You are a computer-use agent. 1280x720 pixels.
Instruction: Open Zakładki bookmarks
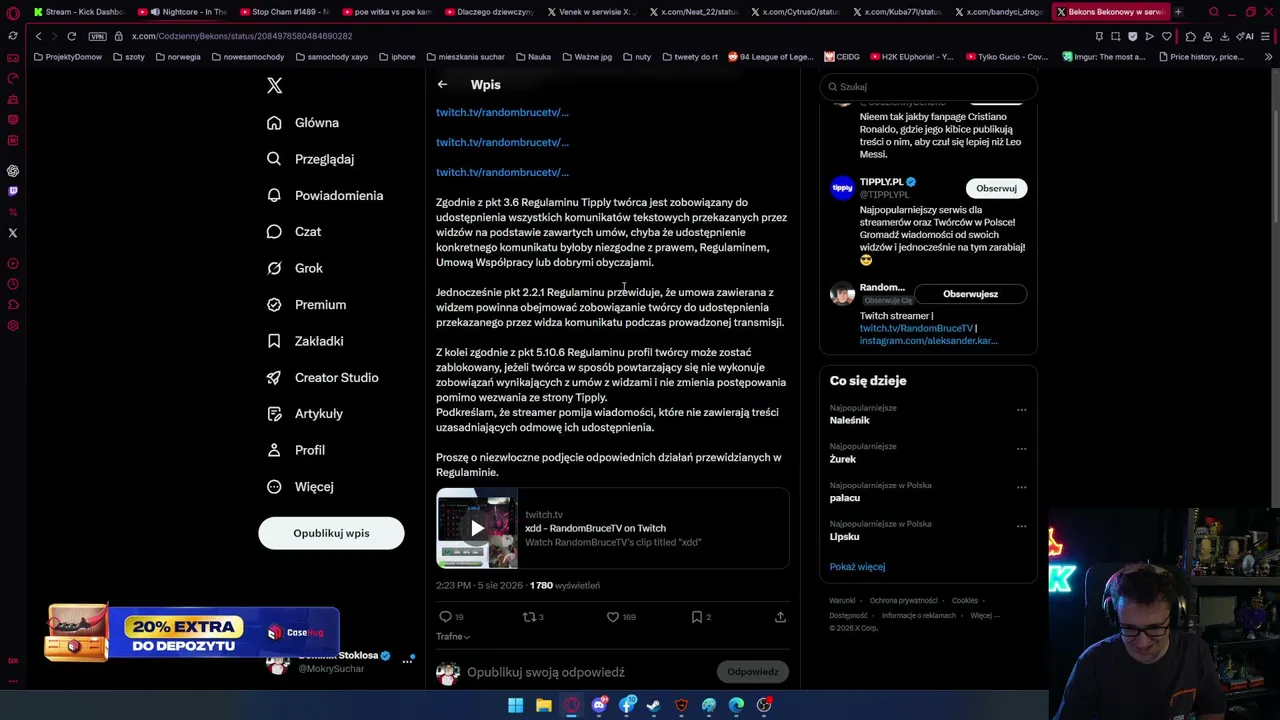pos(305,341)
